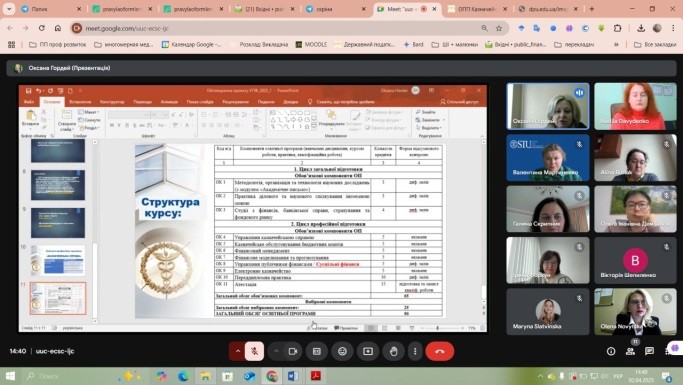This screenshot has width=683, height=385.
Task: Click the Present now screen share icon
Action: [368, 351]
